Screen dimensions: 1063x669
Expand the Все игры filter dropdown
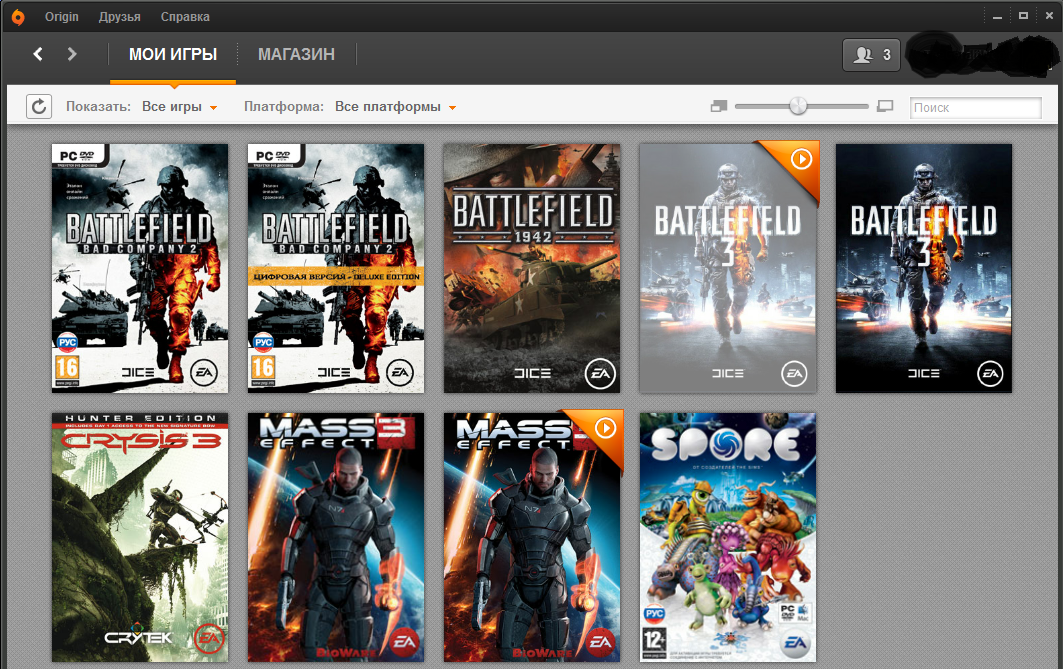tap(180, 107)
